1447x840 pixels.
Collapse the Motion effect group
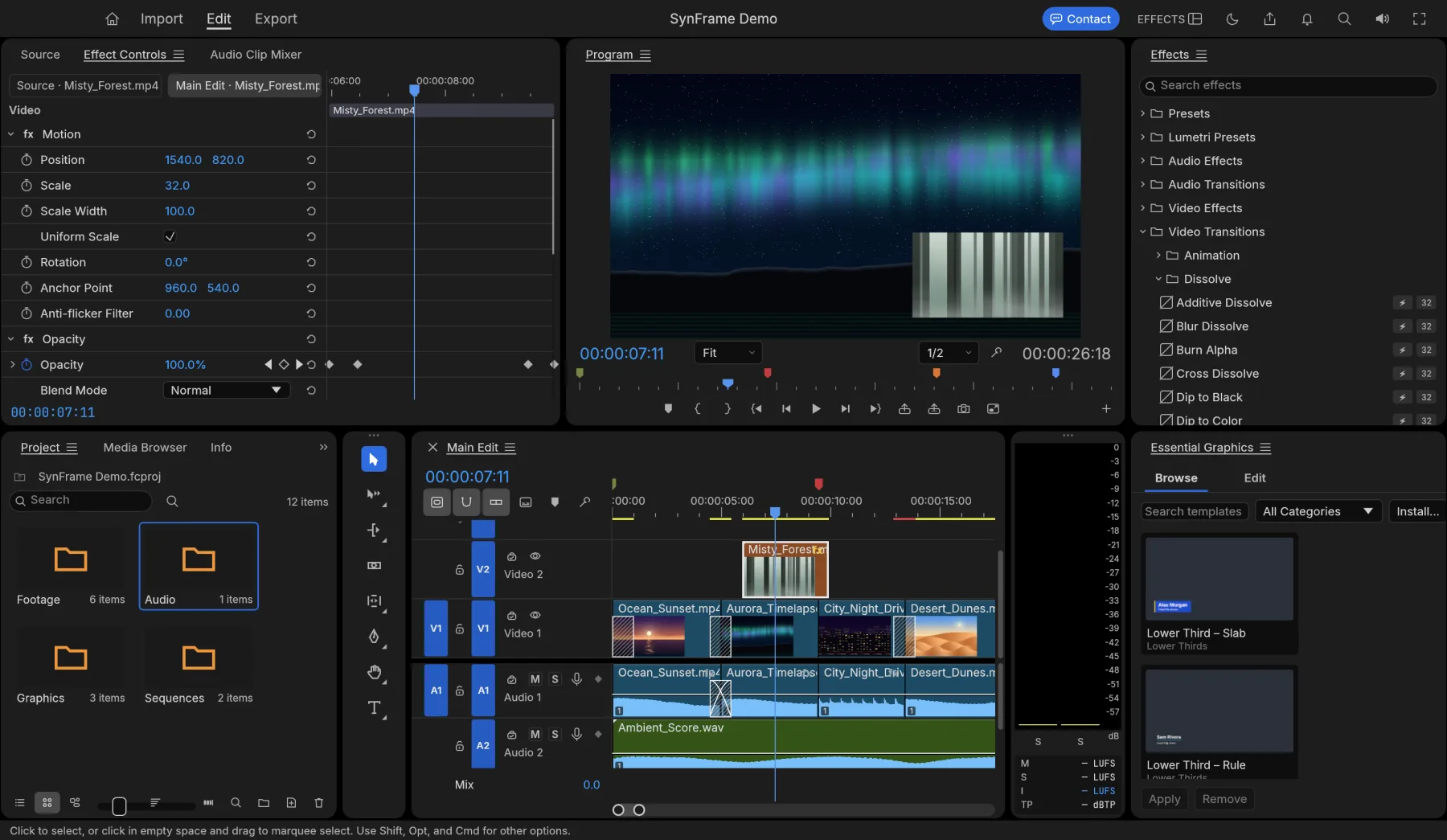pos(11,134)
